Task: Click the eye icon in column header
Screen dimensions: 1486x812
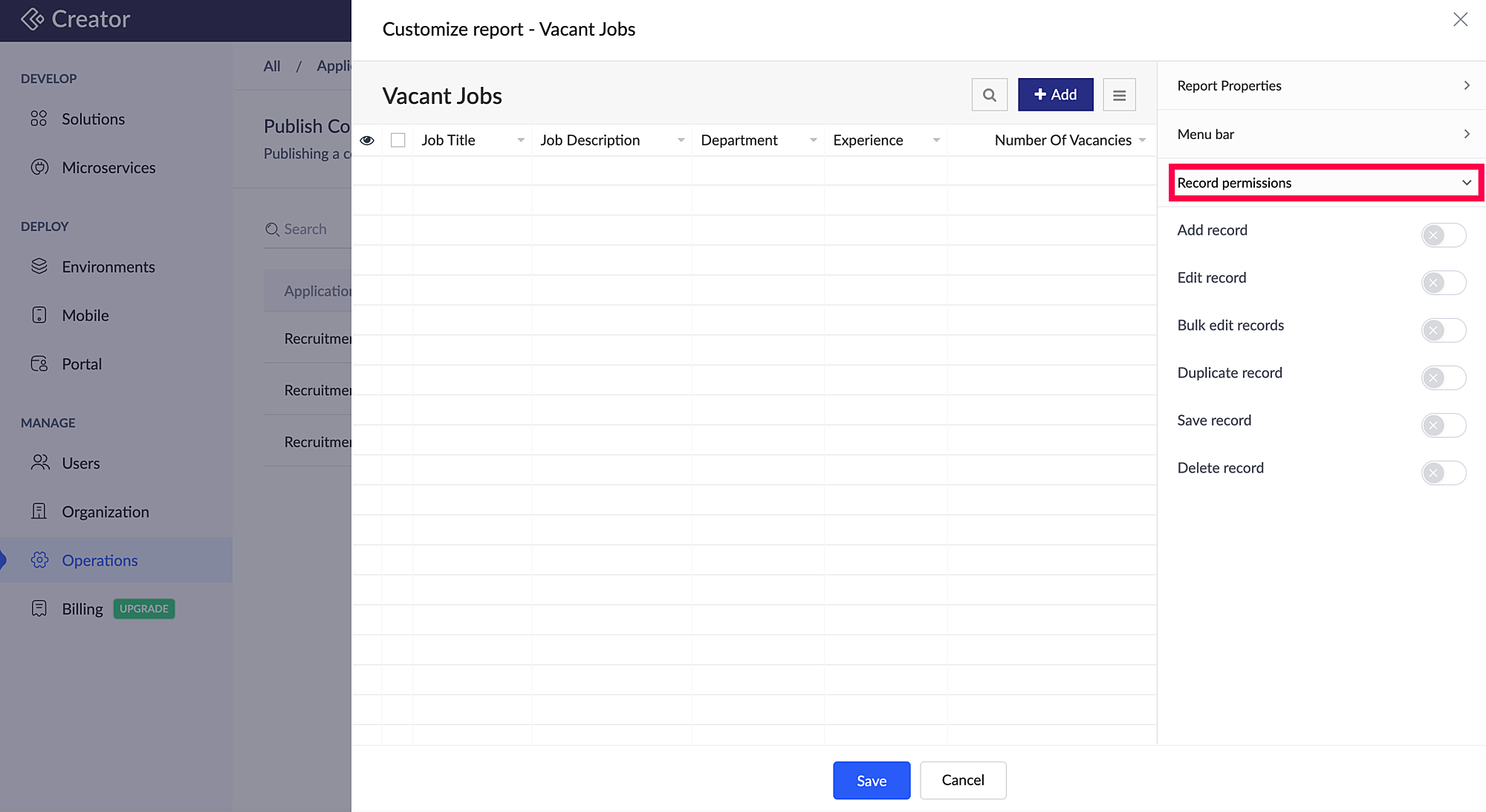Action: click(367, 140)
